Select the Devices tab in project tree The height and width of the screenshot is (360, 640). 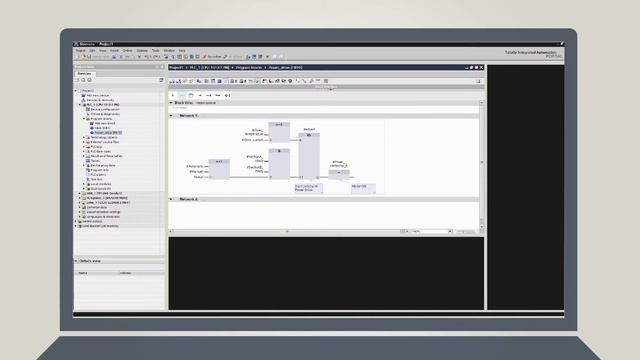click(84, 73)
